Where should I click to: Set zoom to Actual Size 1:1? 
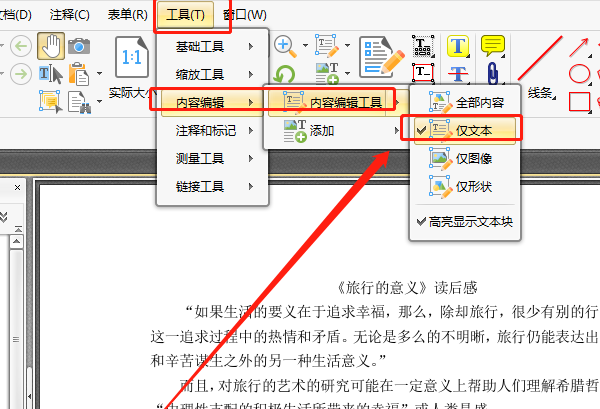(132, 57)
